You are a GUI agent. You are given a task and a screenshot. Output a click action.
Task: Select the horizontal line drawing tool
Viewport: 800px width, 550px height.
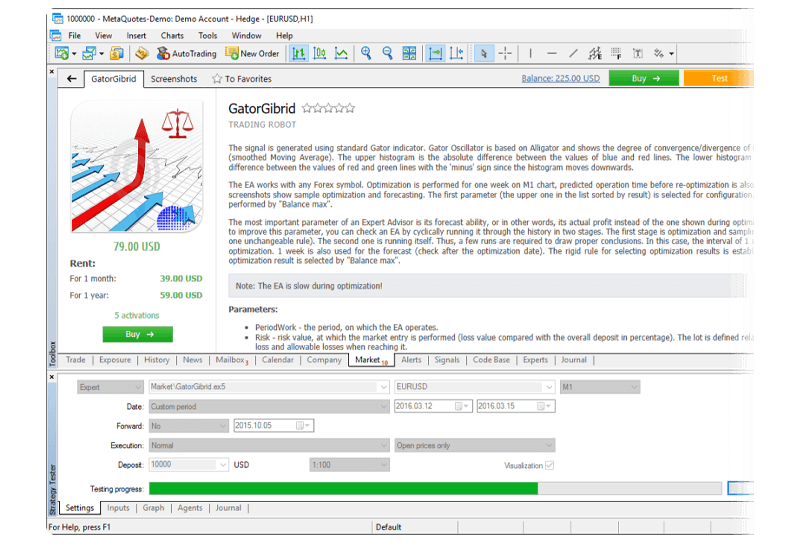552,53
